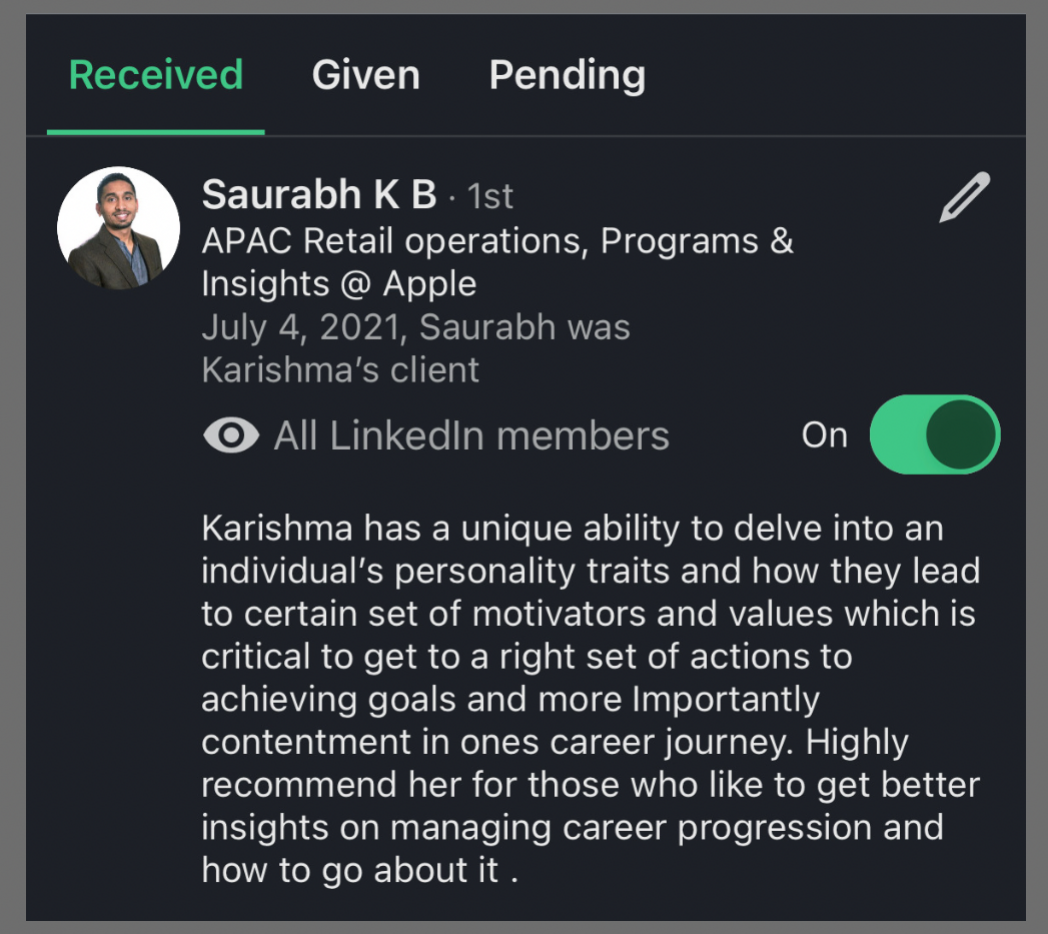Image resolution: width=1048 pixels, height=934 pixels.
Task: Click the eye visibility icon
Action: point(231,436)
